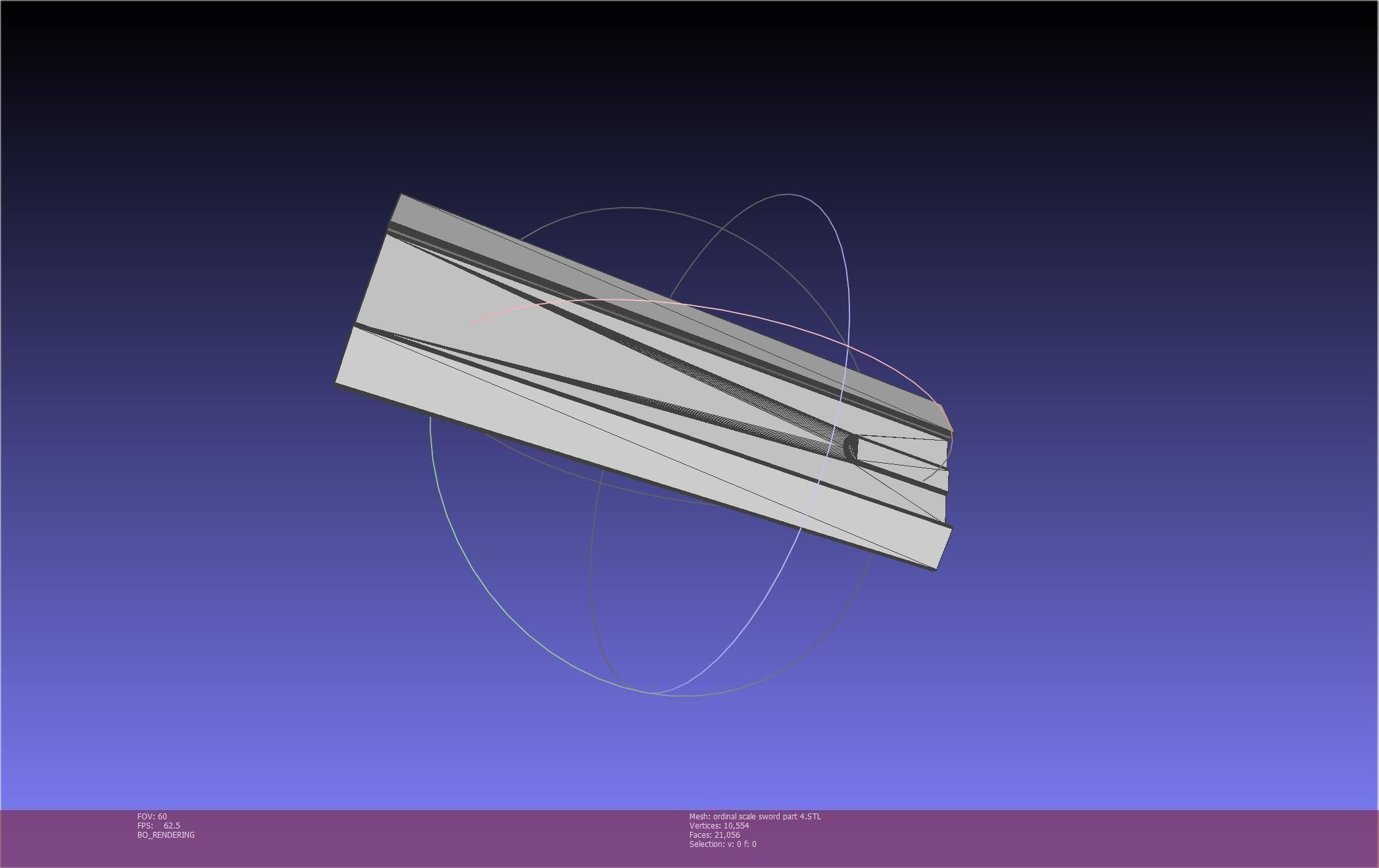
Task: Click the BO_RENDERING status text
Action: tap(166, 835)
